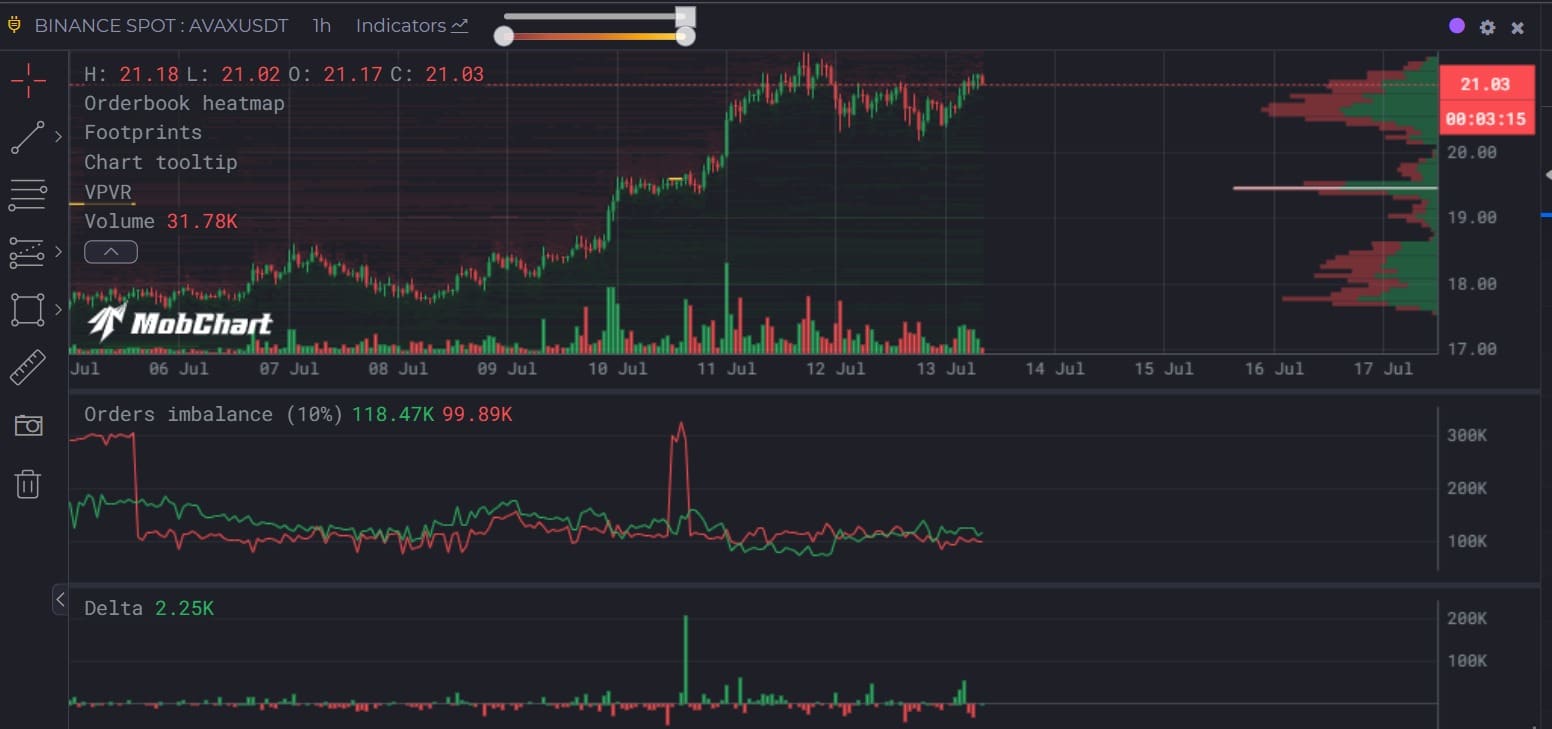Toggle the Orderbook heatmap indicator
Viewport: 1552px width, 729px height.
coord(184,103)
